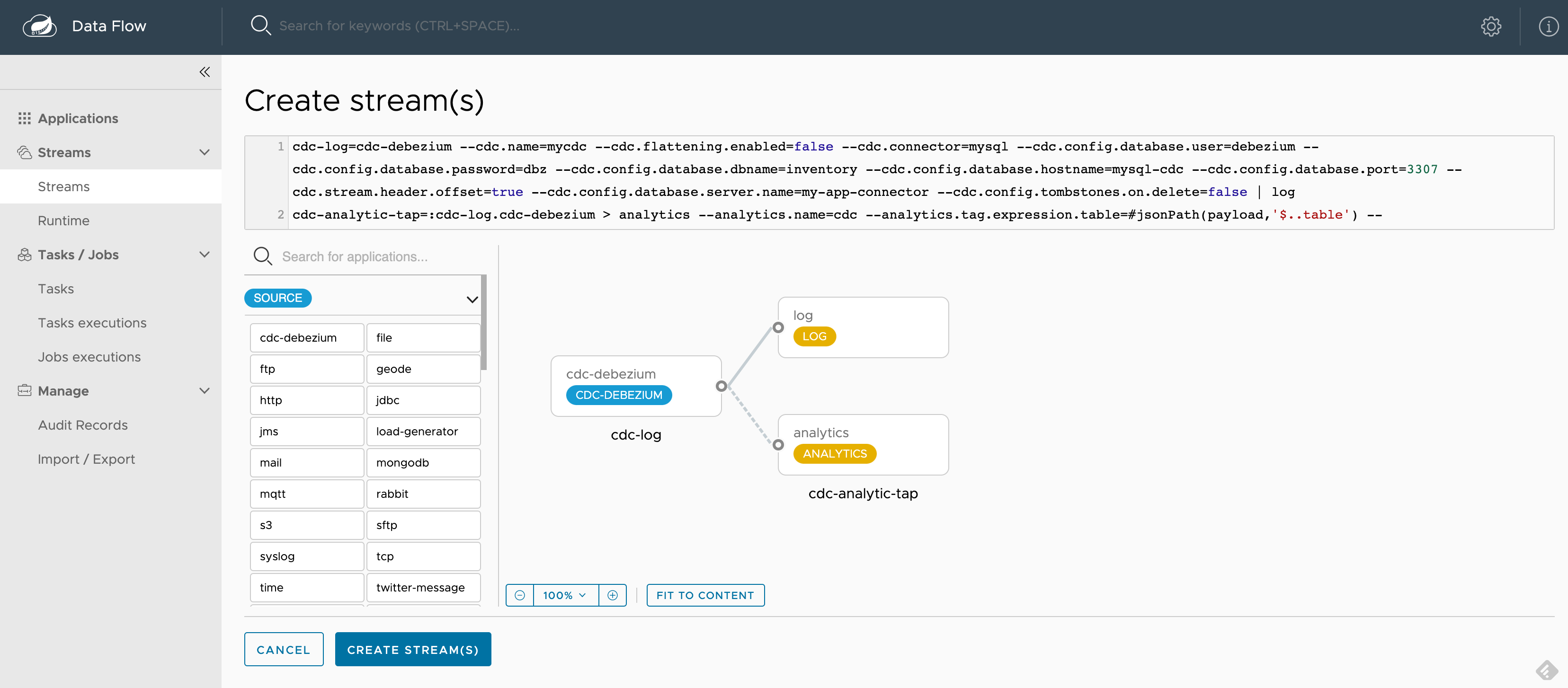This screenshot has width=1568, height=688.
Task: Click the CANCEL button
Action: point(284,649)
